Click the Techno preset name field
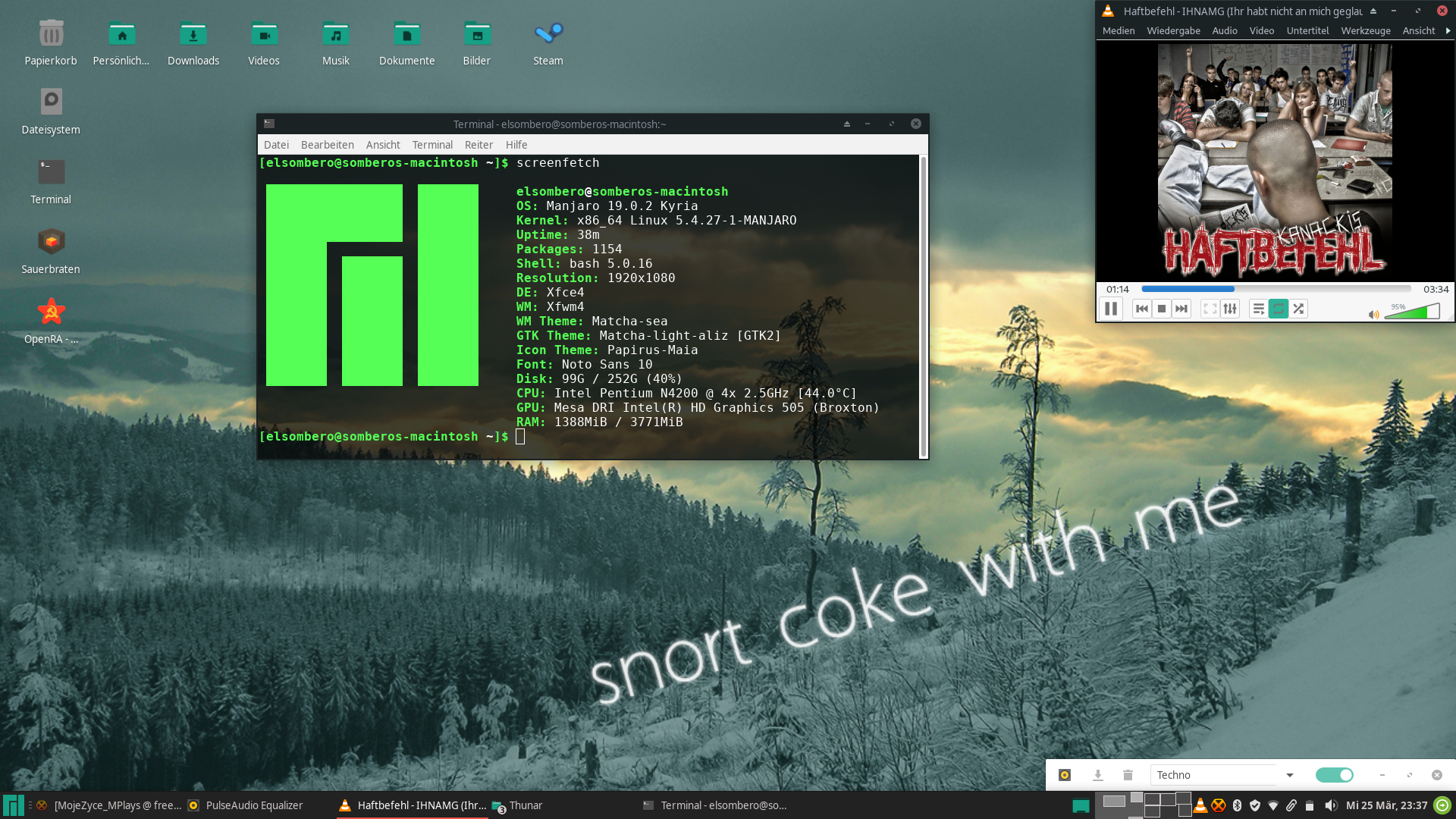This screenshot has width=1456, height=819. (x=1215, y=775)
